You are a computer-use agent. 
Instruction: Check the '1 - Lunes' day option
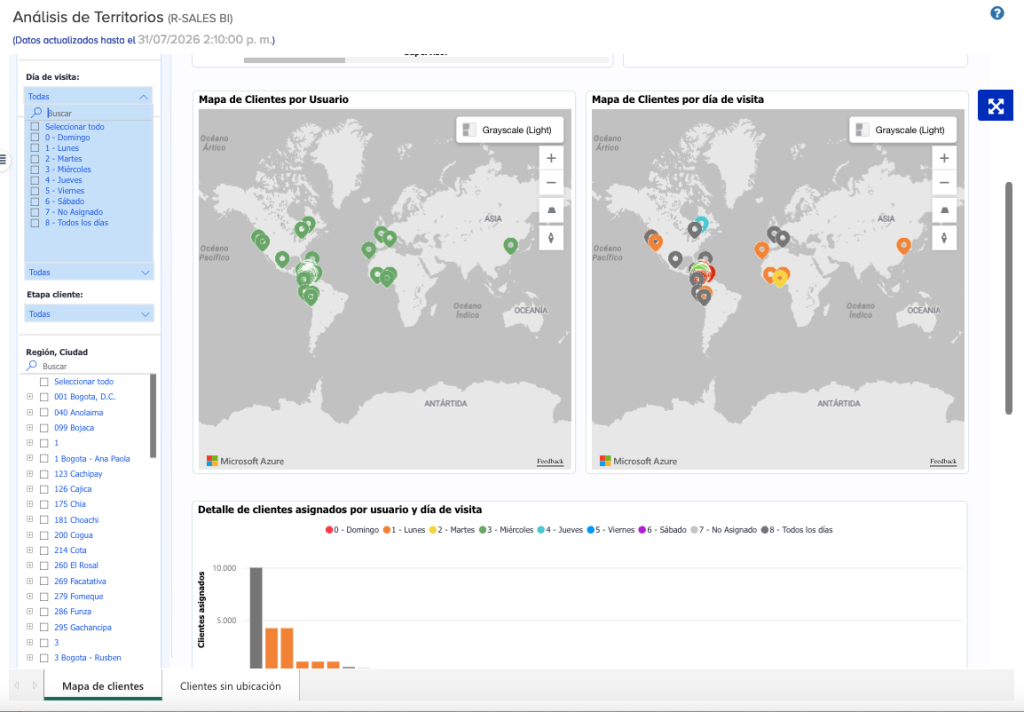[35, 148]
